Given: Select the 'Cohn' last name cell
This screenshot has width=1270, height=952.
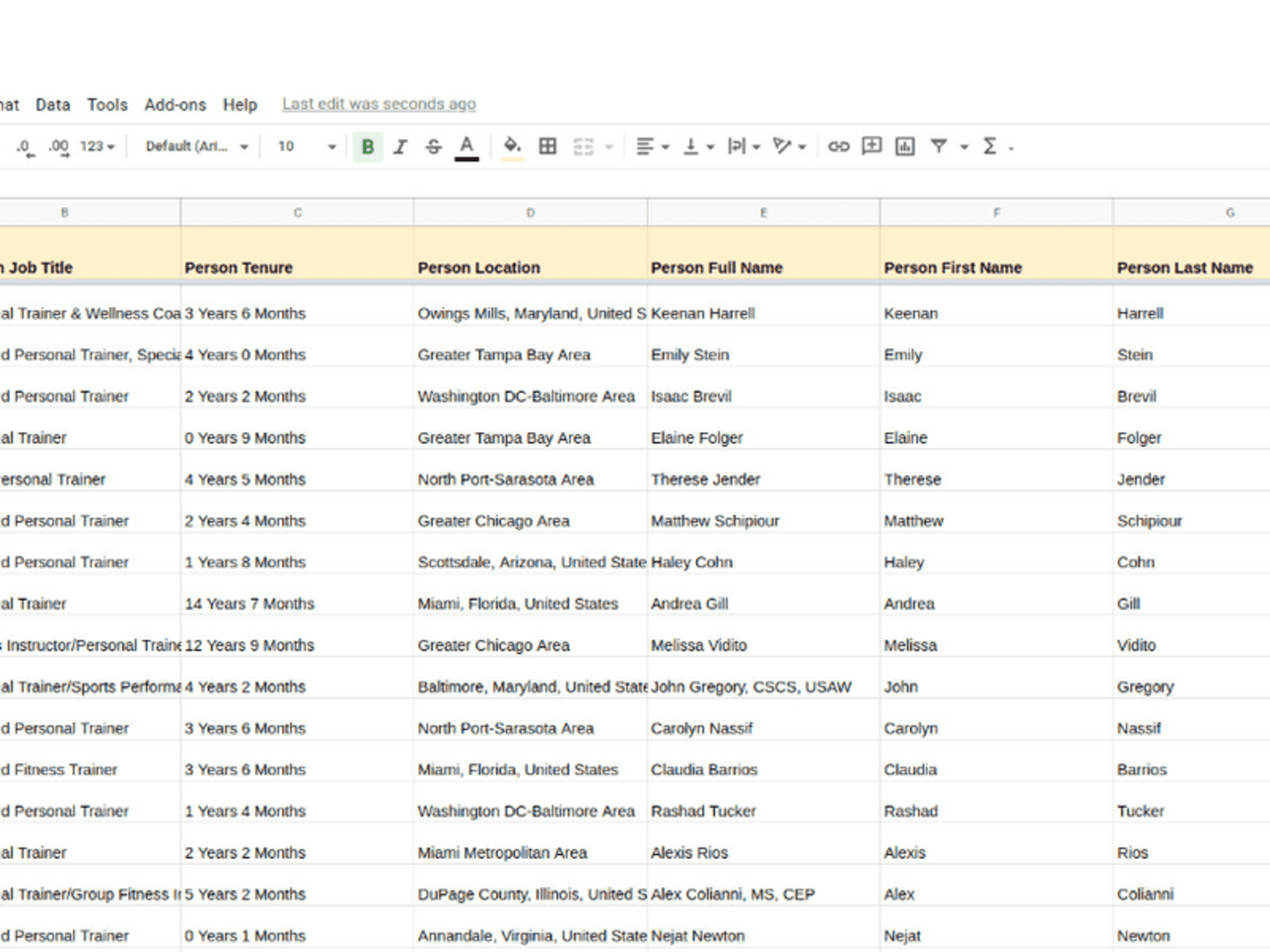Looking at the screenshot, I should 1192,554.
